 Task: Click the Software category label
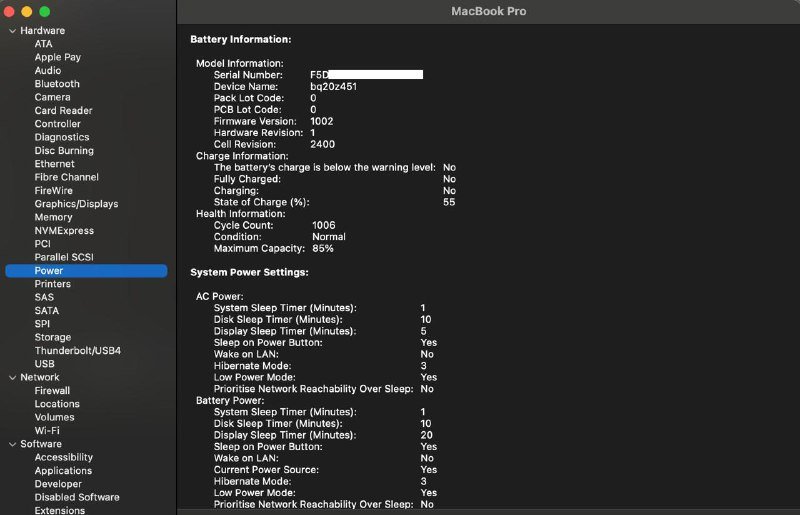[x=41, y=444]
